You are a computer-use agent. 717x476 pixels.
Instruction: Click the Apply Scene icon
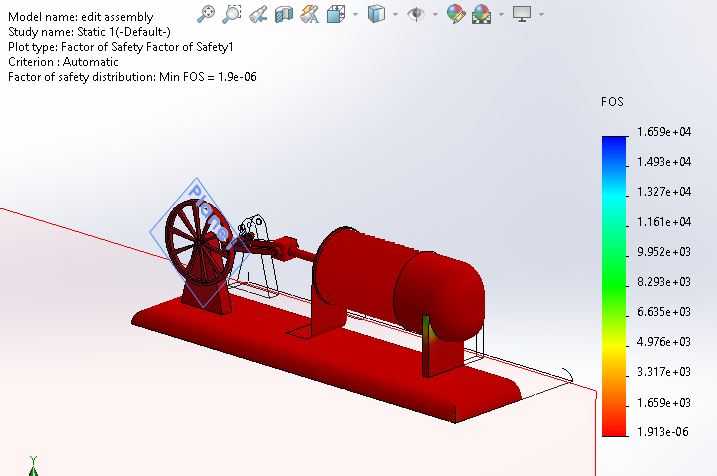[482, 14]
